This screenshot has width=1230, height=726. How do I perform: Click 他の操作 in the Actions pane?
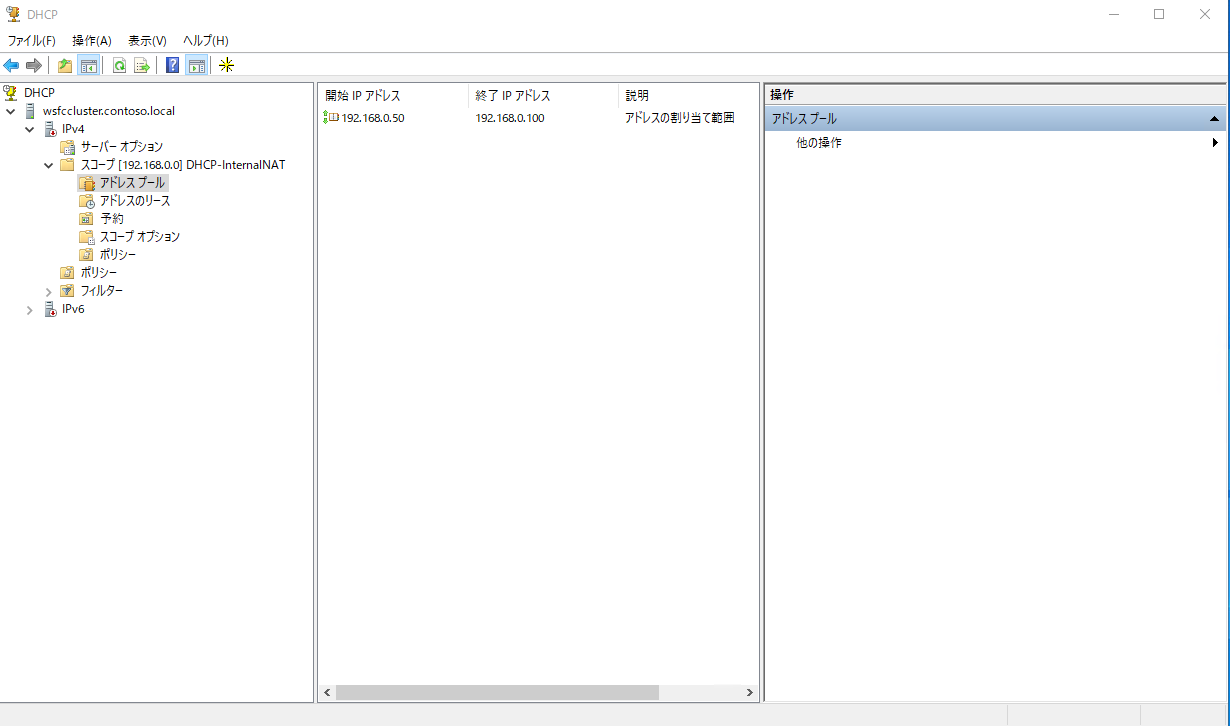819,143
